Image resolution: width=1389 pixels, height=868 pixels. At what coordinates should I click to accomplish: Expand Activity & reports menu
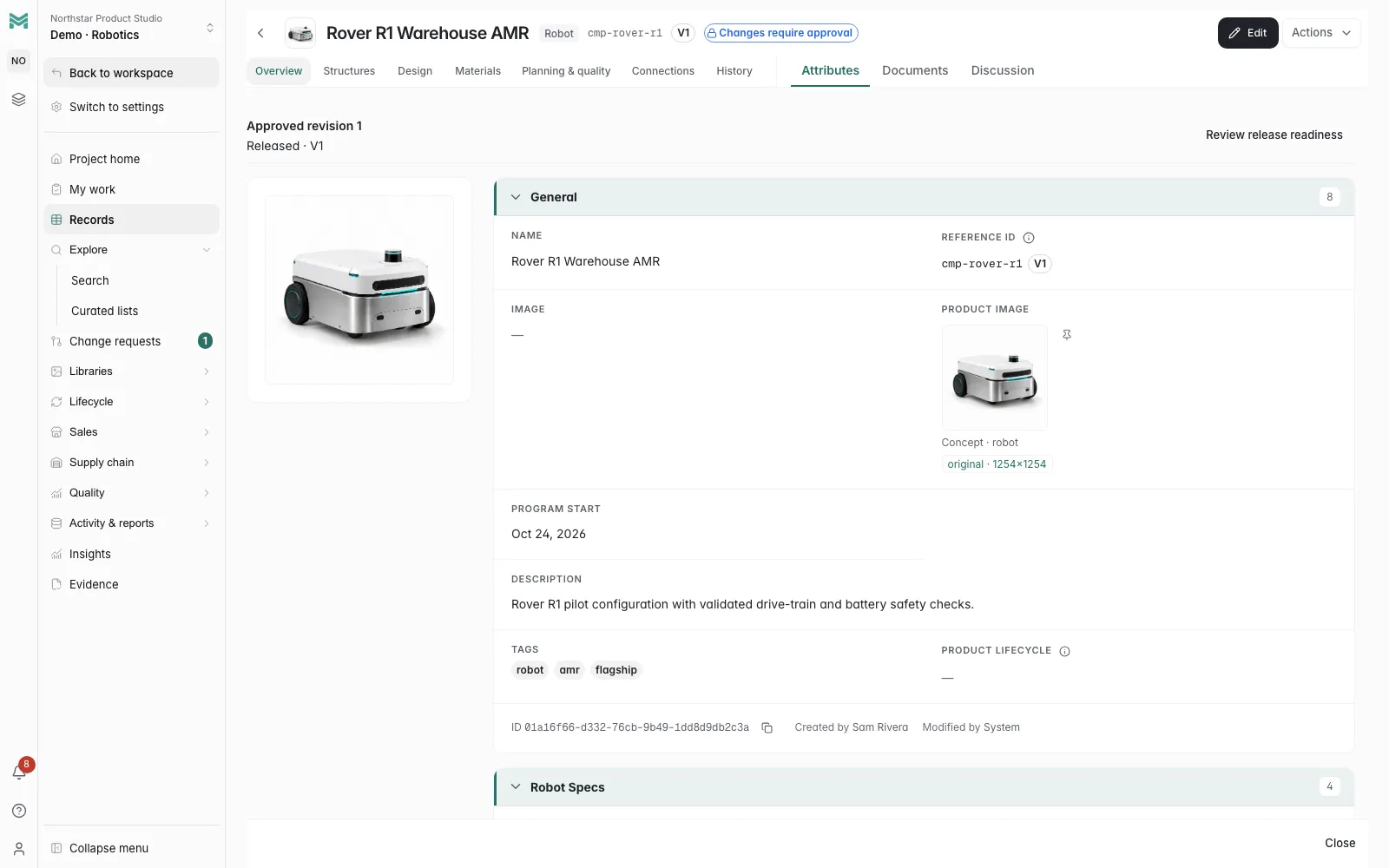[x=207, y=523]
